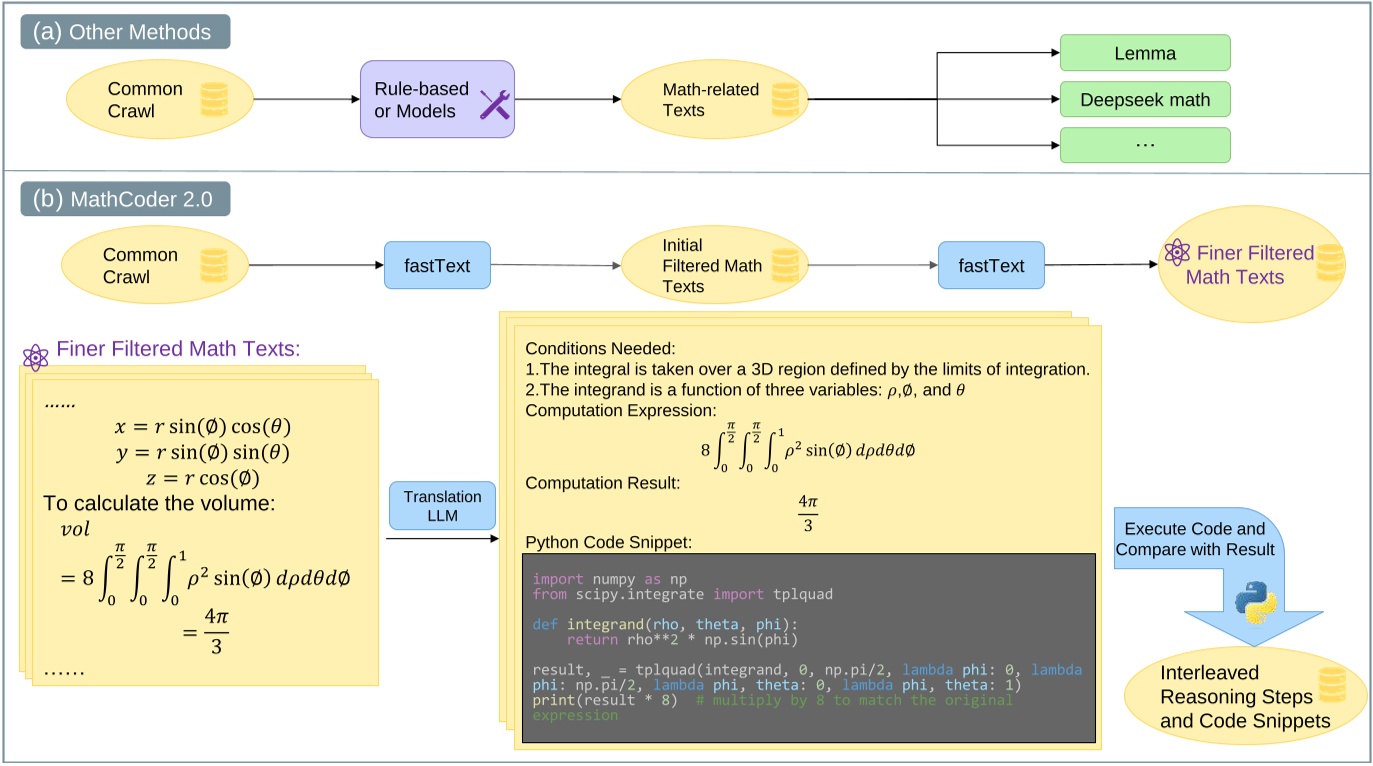Select the (b) MathCoder 2.0 label

click(x=126, y=199)
